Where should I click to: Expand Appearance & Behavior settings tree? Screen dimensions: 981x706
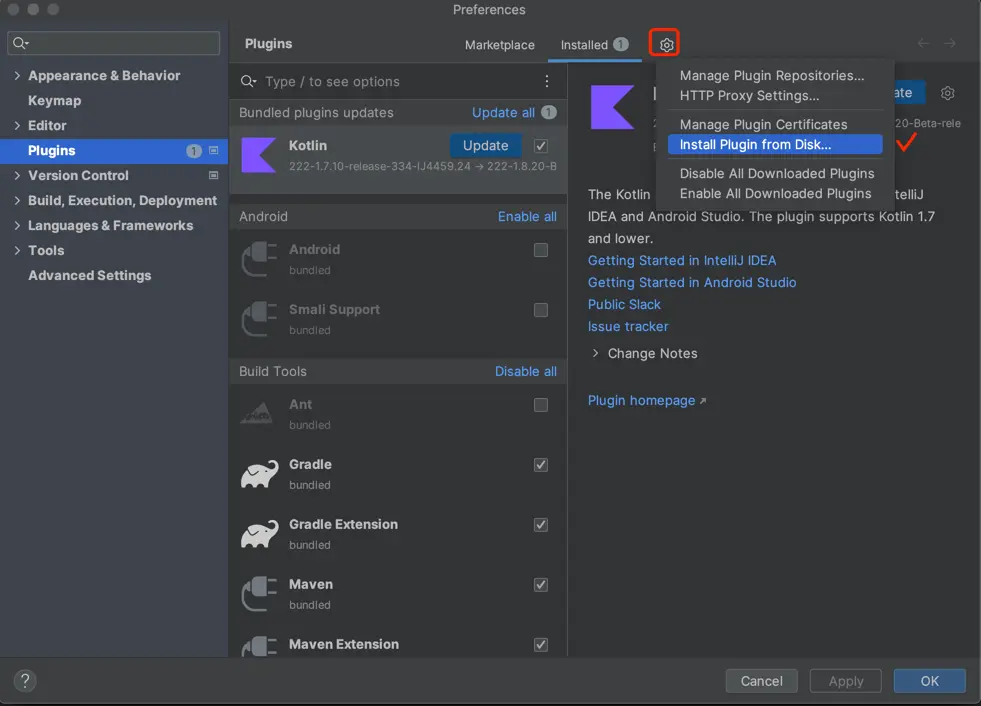[x=17, y=76]
